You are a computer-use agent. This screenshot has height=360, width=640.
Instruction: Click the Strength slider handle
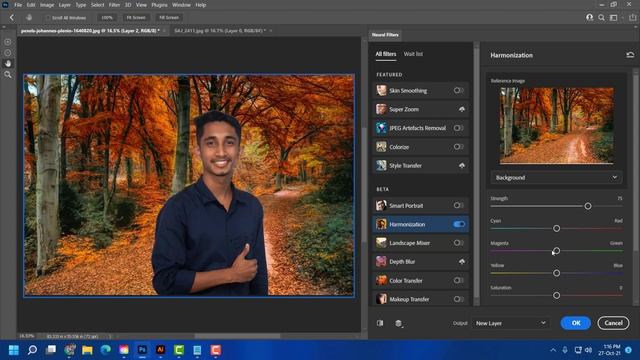pos(588,206)
